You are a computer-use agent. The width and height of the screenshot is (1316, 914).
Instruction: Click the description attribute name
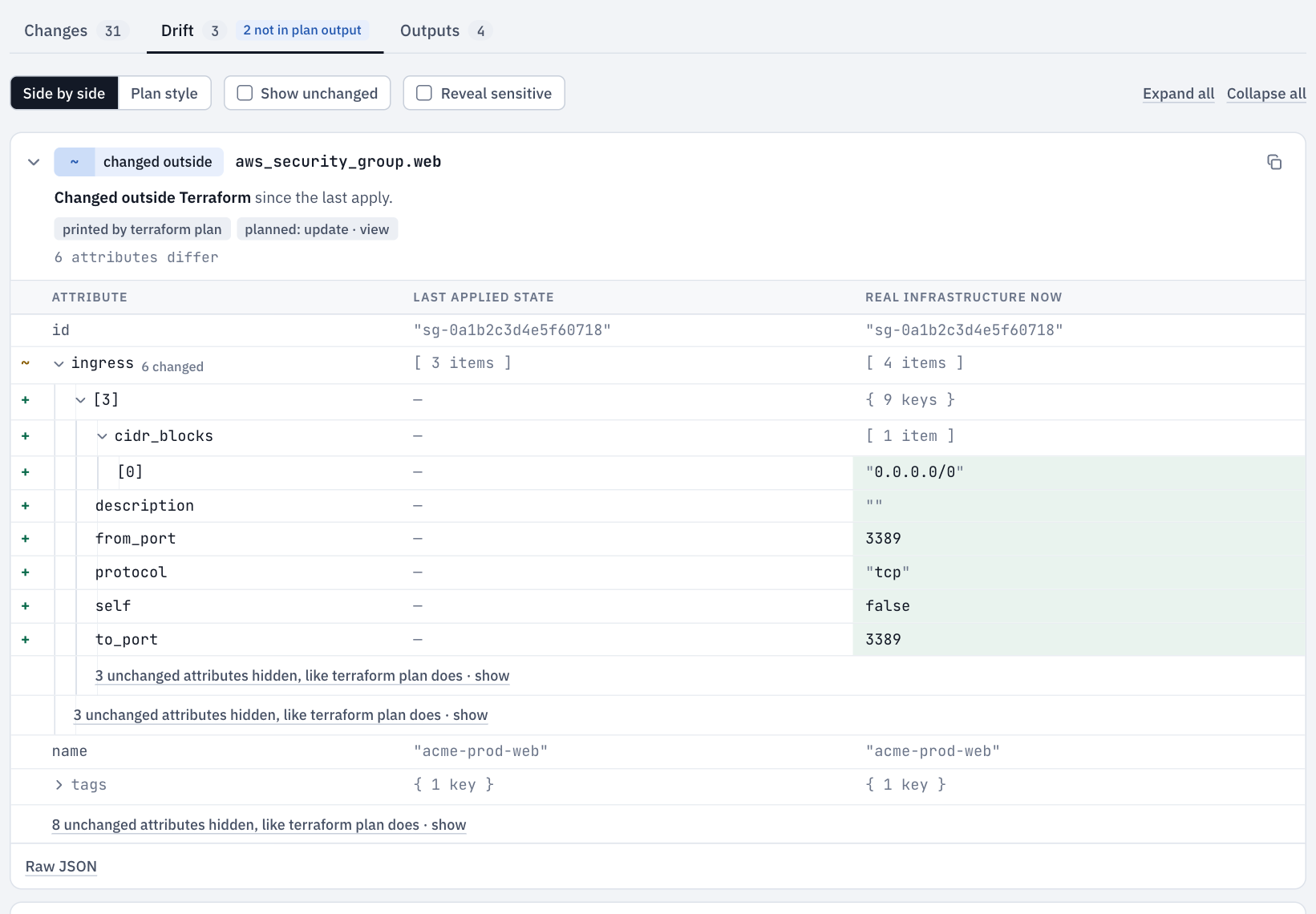pyautogui.click(x=144, y=506)
